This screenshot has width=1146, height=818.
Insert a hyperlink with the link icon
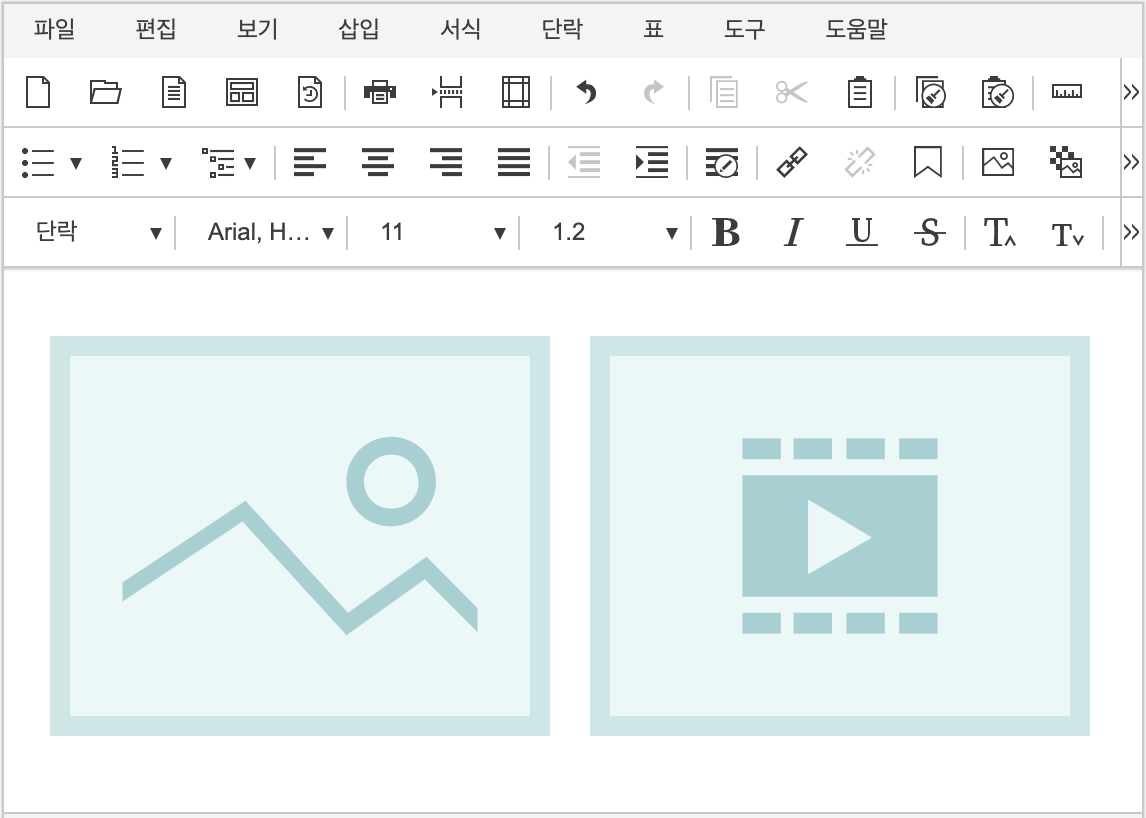point(792,162)
